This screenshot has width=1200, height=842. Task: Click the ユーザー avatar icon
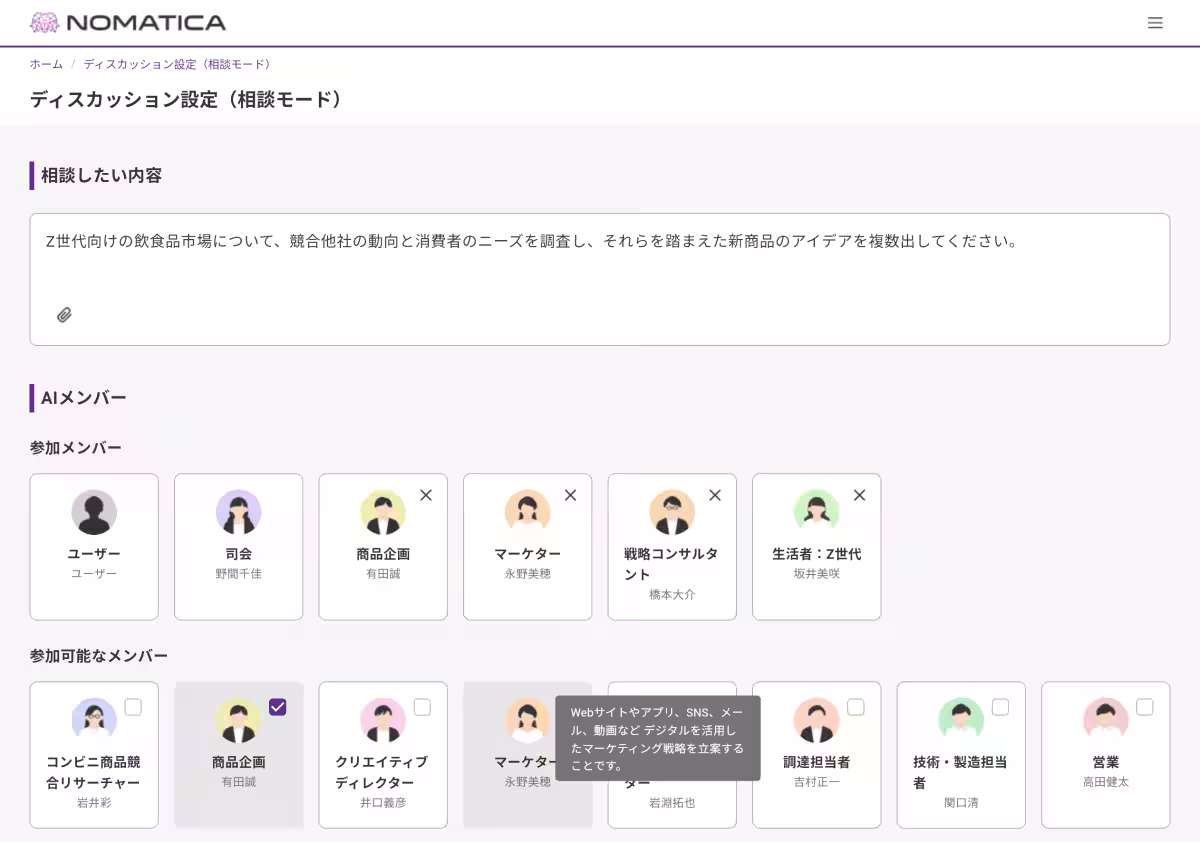pyautogui.click(x=94, y=511)
